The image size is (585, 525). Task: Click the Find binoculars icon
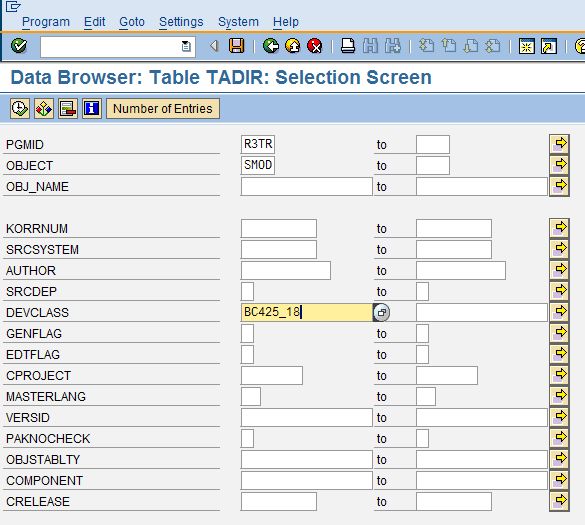click(370, 46)
